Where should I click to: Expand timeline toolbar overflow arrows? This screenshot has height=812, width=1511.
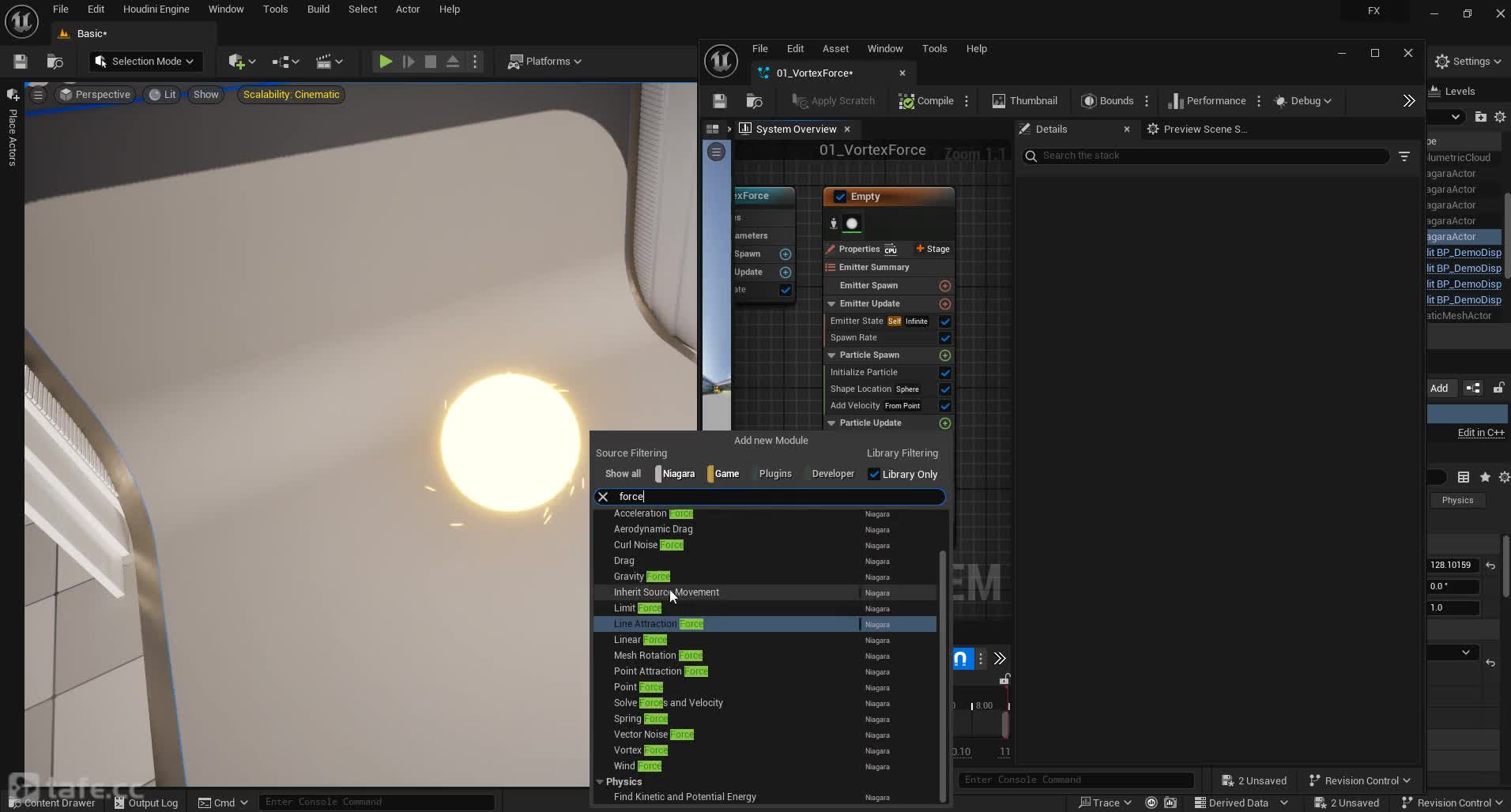click(1000, 659)
